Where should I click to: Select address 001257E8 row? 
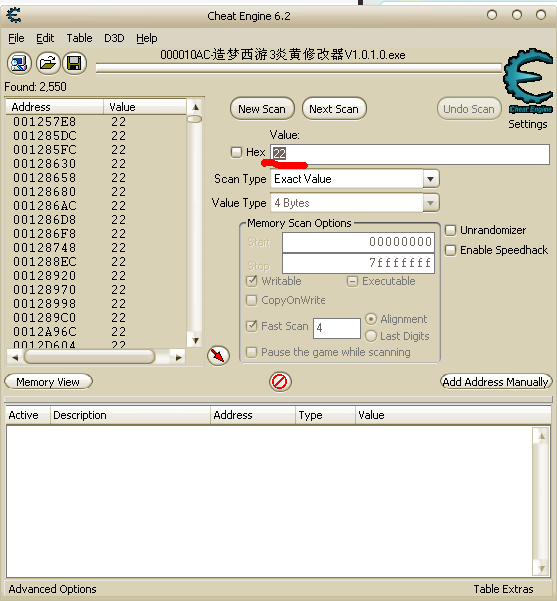pyautogui.click(x=96, y=122)
